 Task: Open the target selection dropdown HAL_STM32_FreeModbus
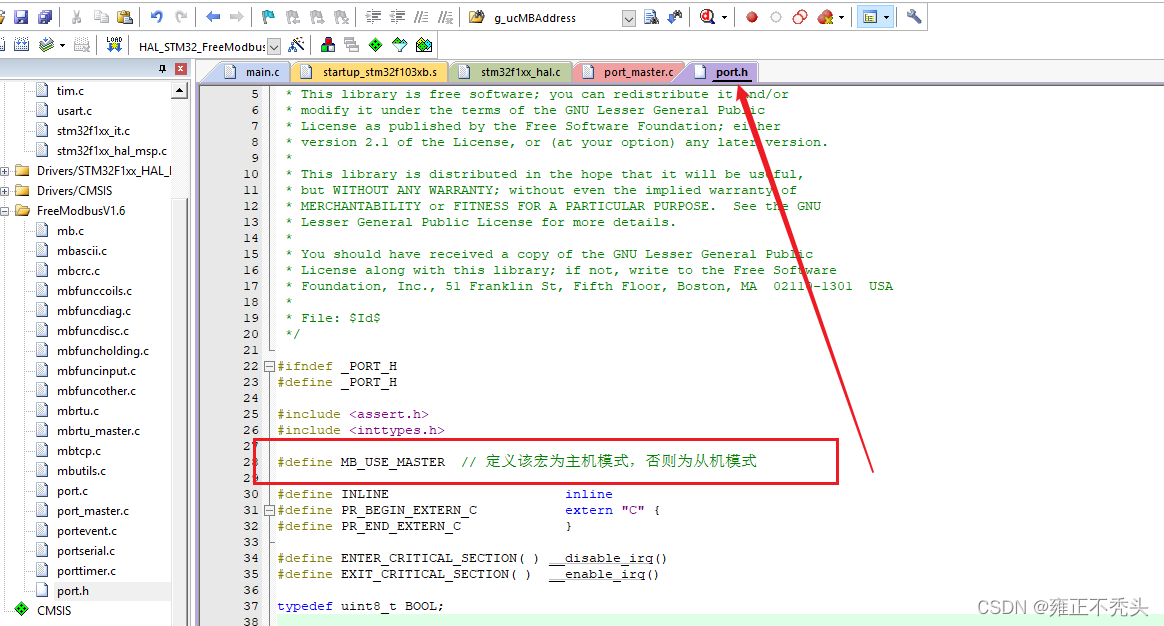click(x=274, y=47)
